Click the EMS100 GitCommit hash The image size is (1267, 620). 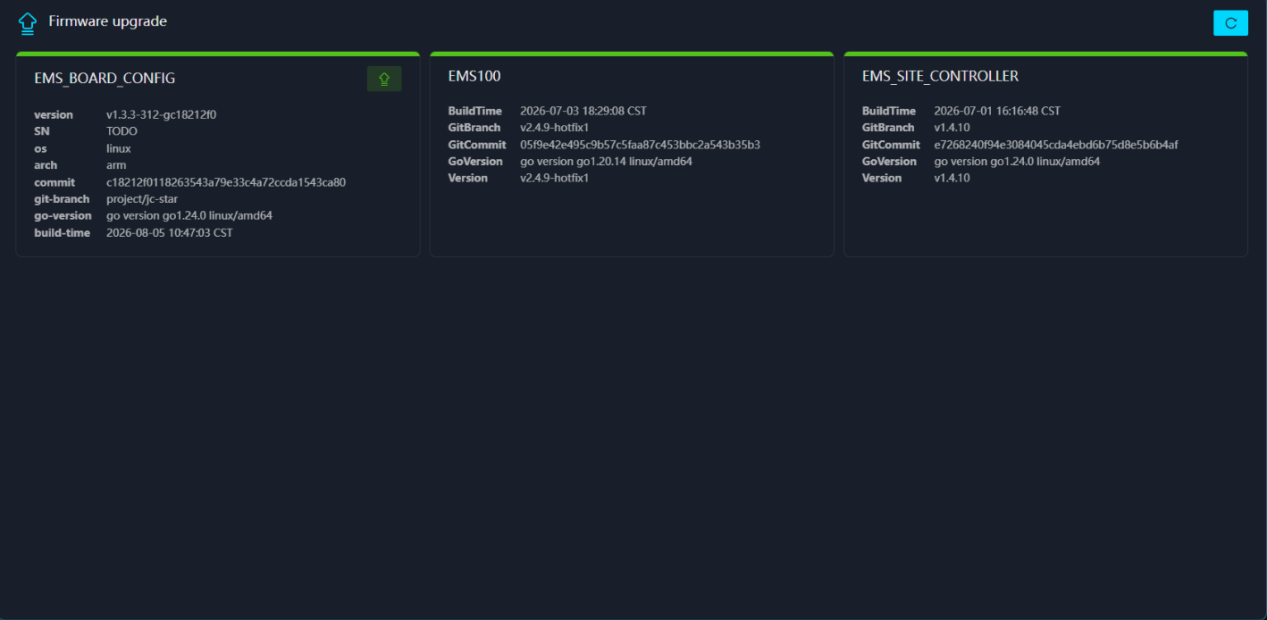(640, 145)
